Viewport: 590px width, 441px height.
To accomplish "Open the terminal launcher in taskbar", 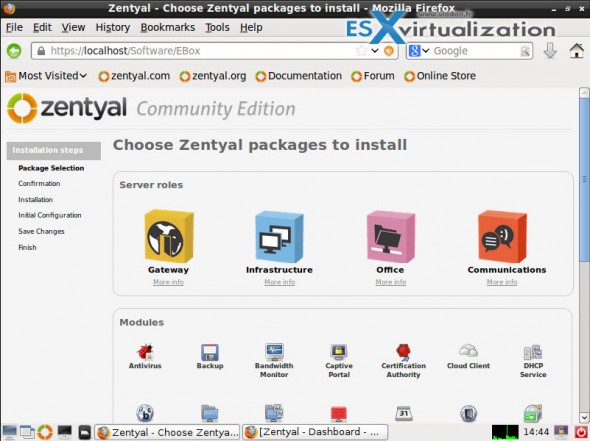I will [x=65, y=432].
